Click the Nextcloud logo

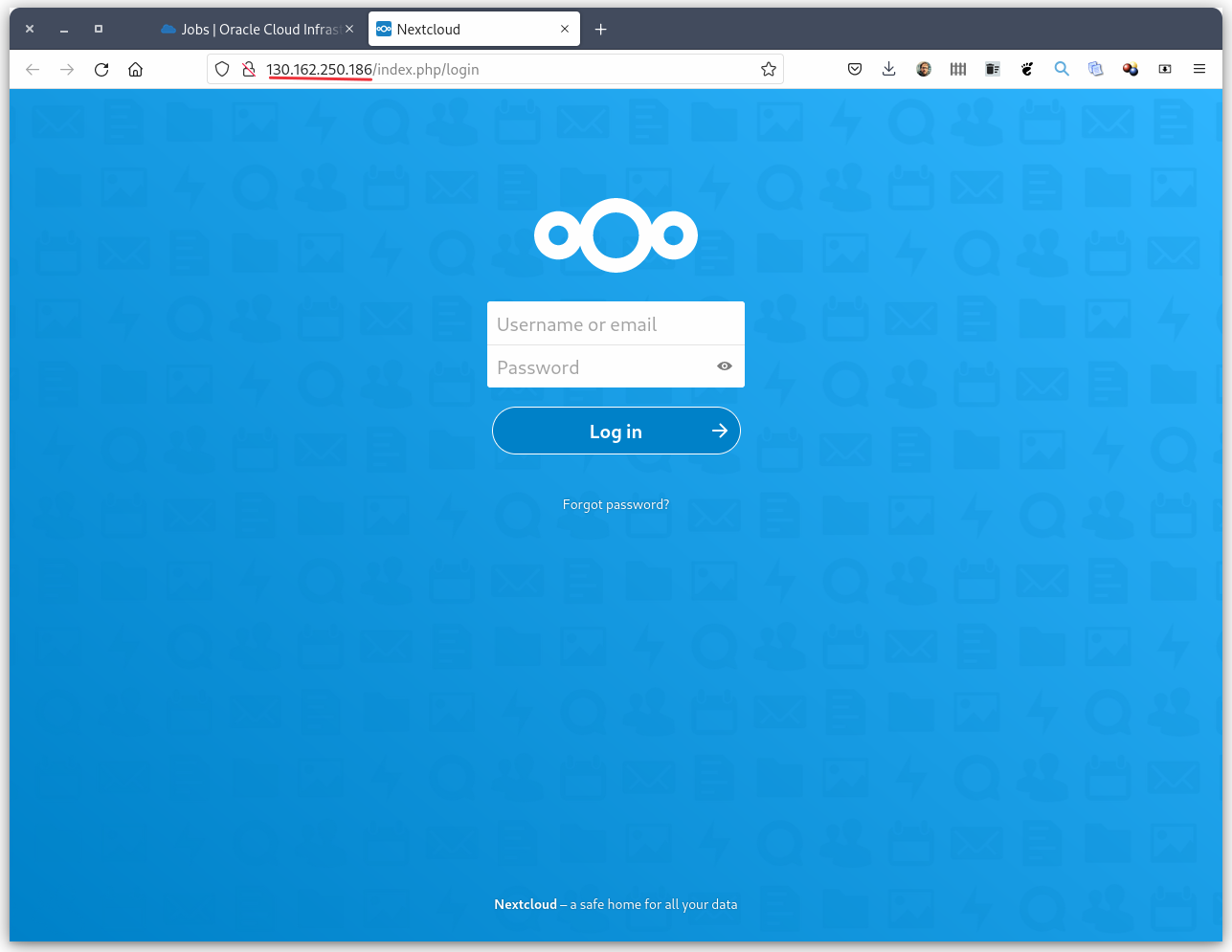tap(616, 235)
